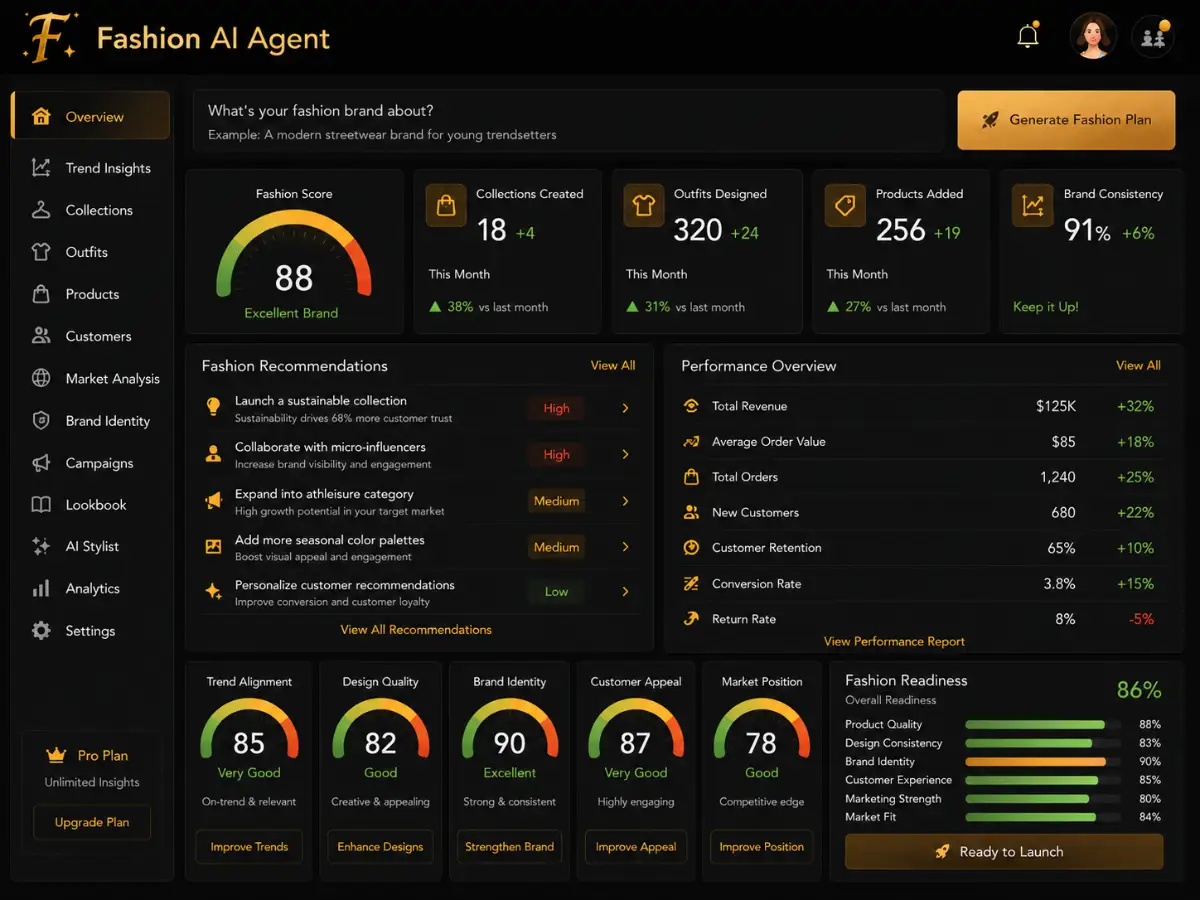Click the Improve Position button
This screenshot has width=1200, height=900.
(x=762, y=846)
